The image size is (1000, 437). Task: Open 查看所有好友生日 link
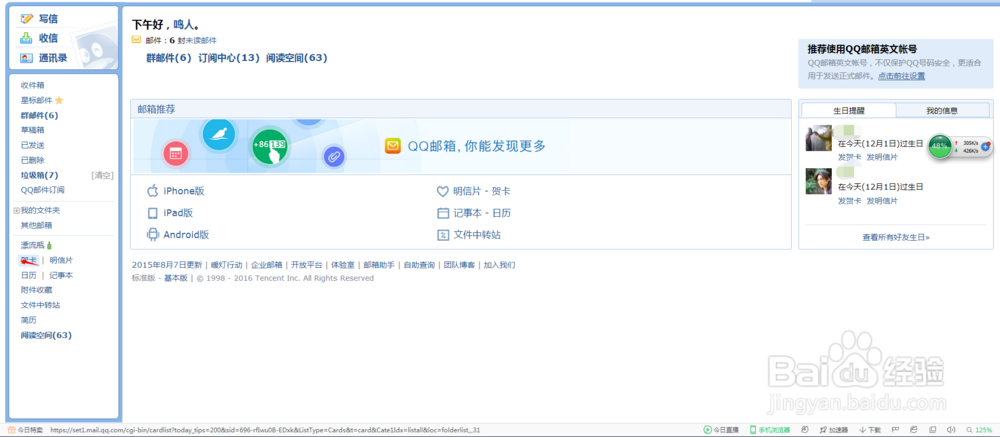pyautogui.click(x=896, y=237)
